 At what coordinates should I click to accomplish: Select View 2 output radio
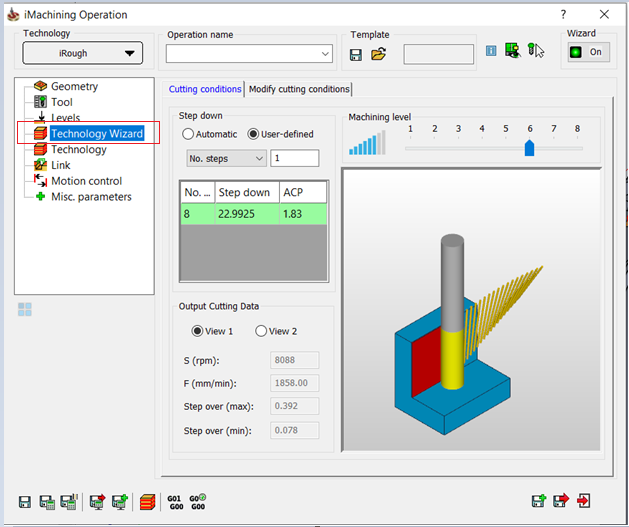pos(261,331)
